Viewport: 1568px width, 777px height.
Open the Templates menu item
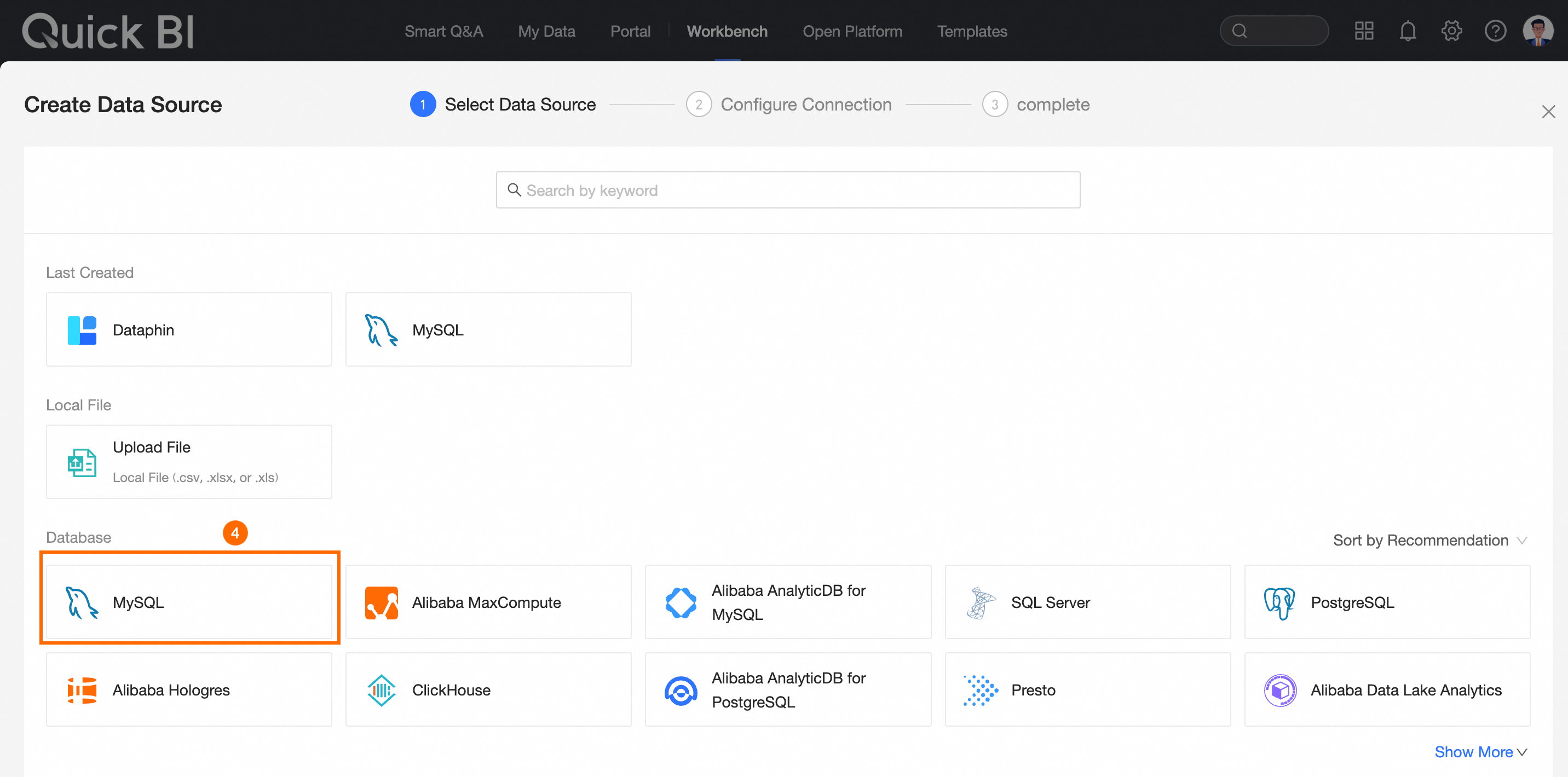tap(971, 31)
